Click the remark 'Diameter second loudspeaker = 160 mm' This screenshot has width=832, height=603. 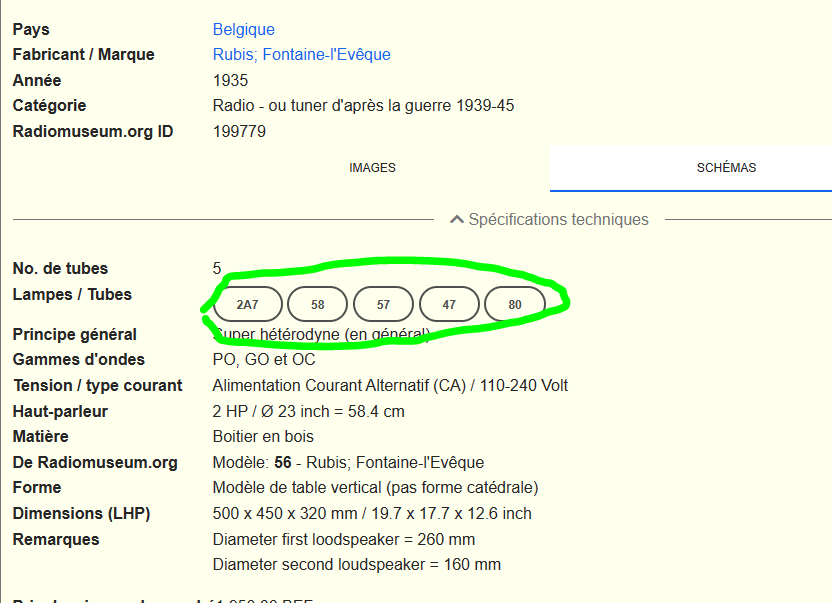click(357, 564)
